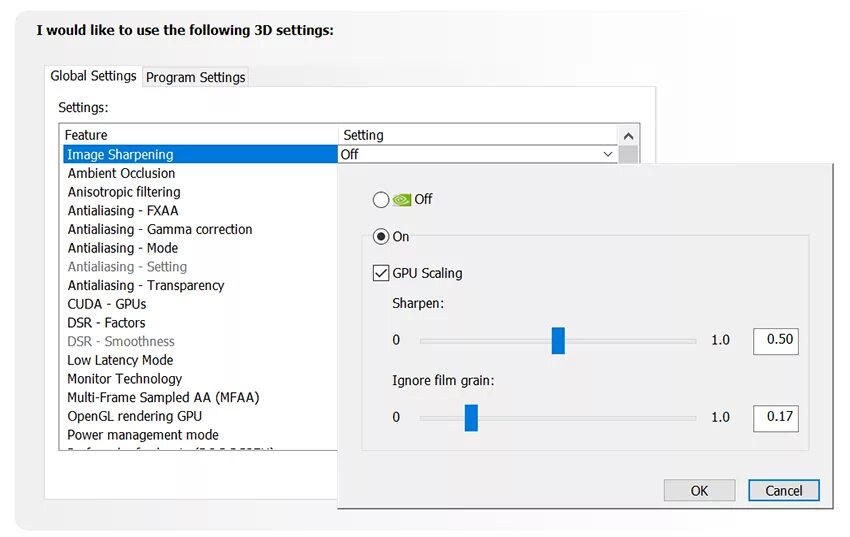Image resolution: width=850 pixels, height=537 pixels.
Task: Click the Sharpen value field showing 0.50
Action: [x=775, y=340]
